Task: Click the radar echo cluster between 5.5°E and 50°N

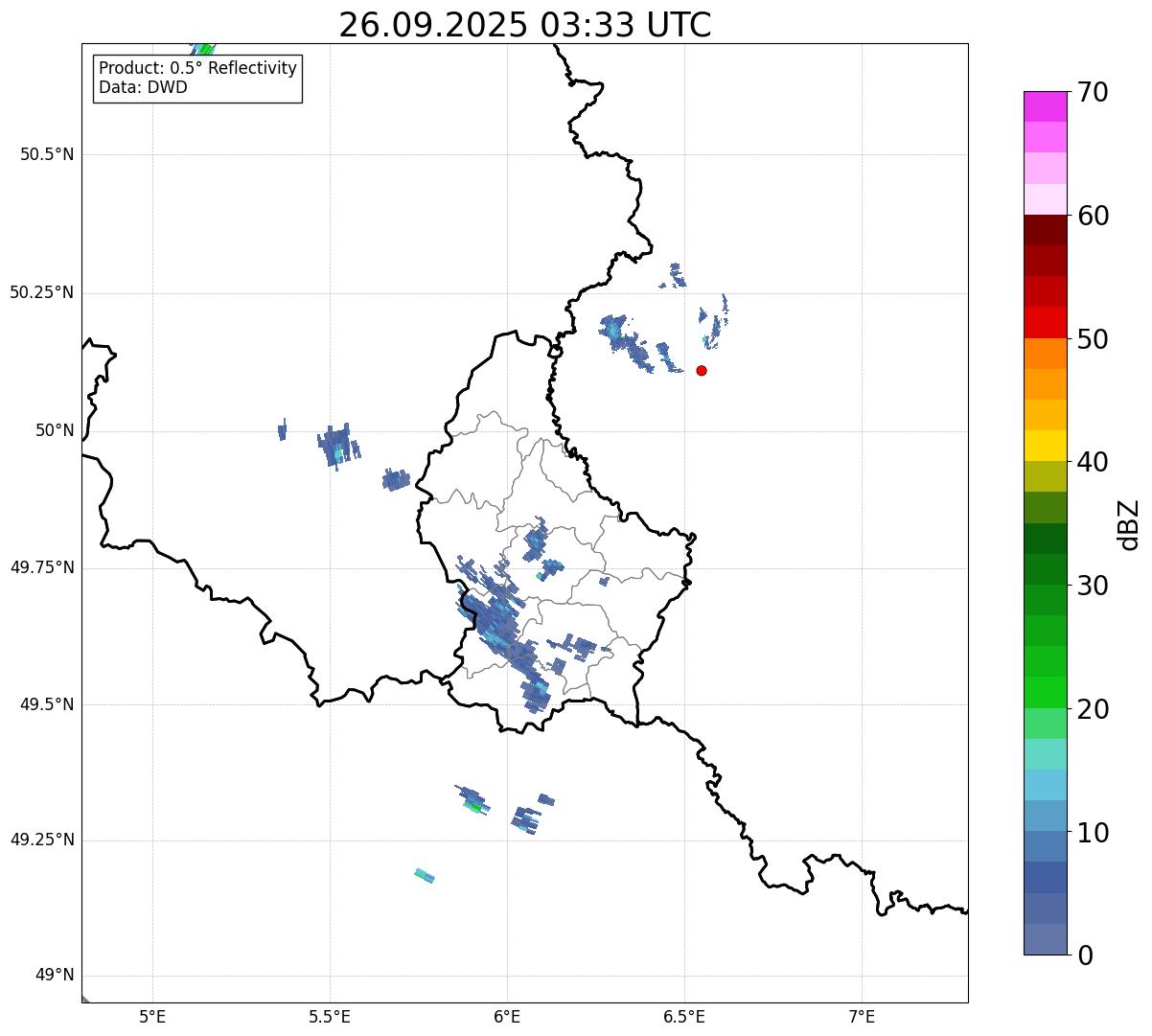Action: click(337, 447)
